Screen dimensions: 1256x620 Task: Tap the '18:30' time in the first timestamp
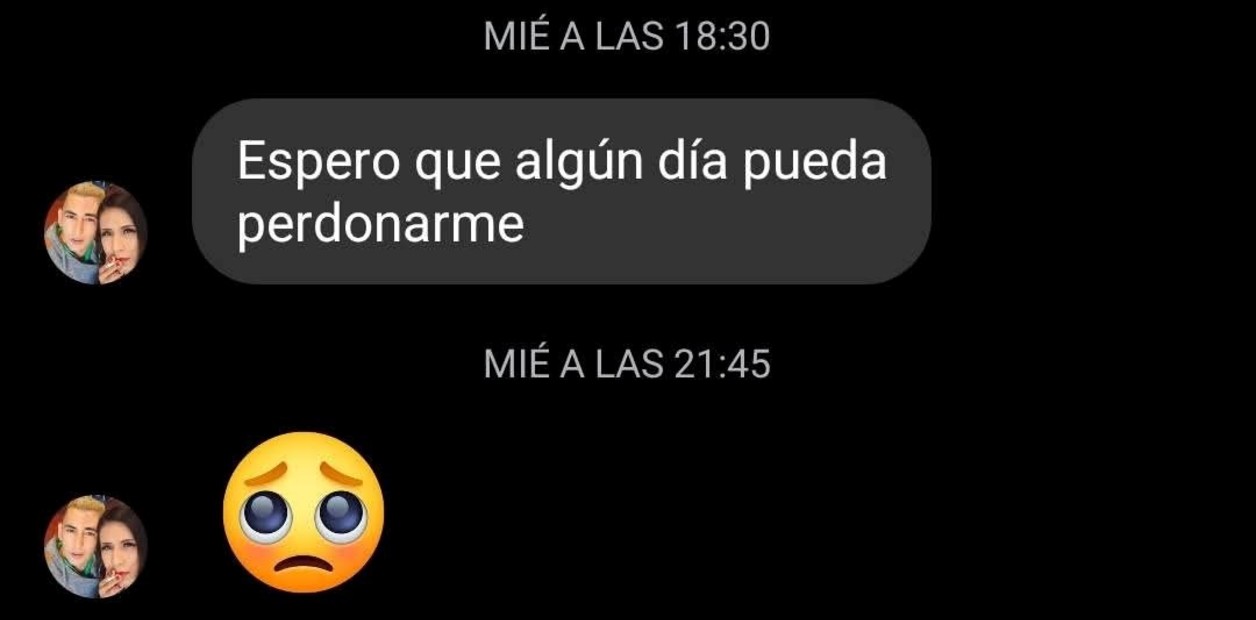point(722,37)
